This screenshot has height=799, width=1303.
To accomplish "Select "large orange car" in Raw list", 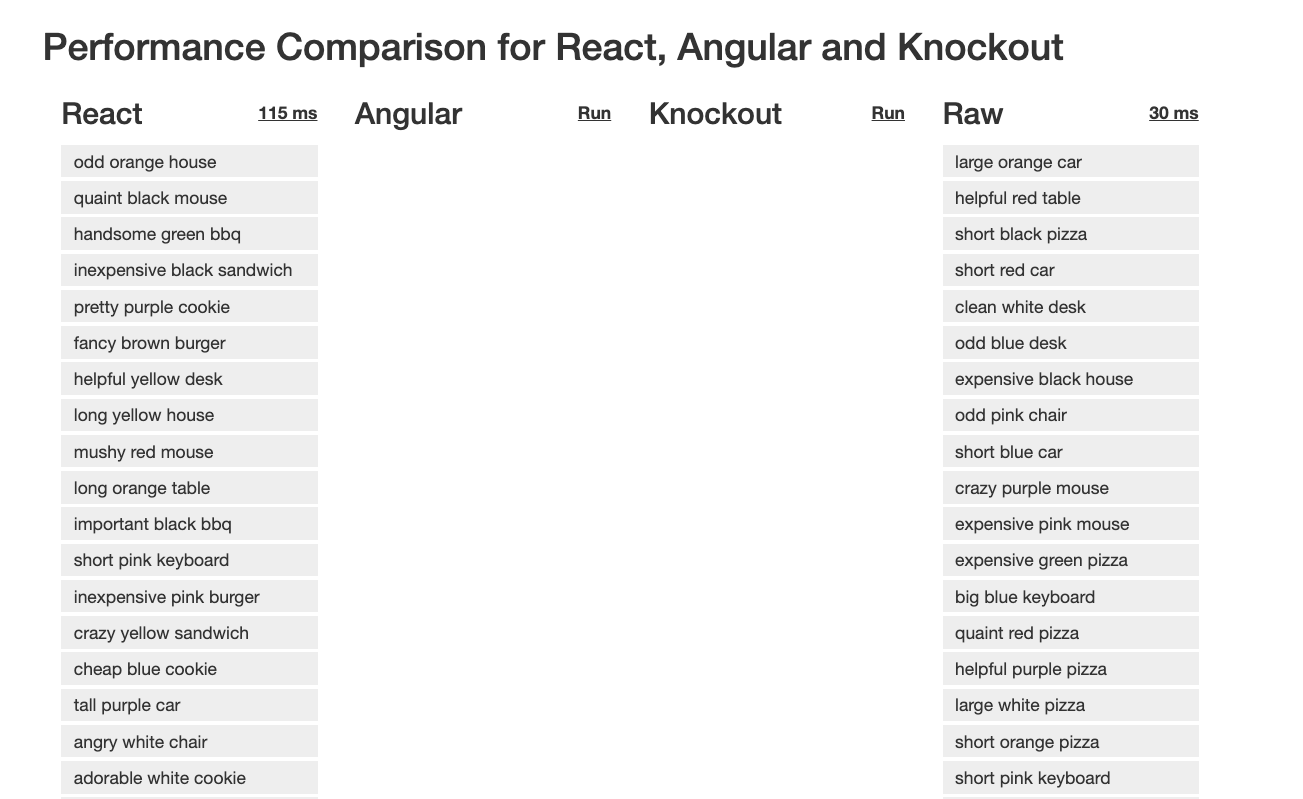I will coord(1070,162).
